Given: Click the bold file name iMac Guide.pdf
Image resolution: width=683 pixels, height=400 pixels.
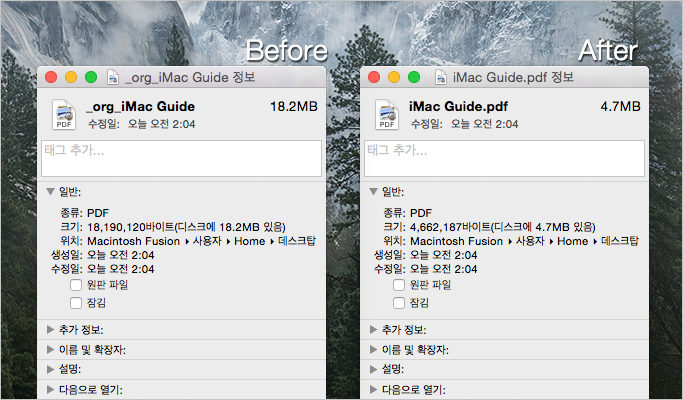Looking at the screenshot, I should click(458, 107).
